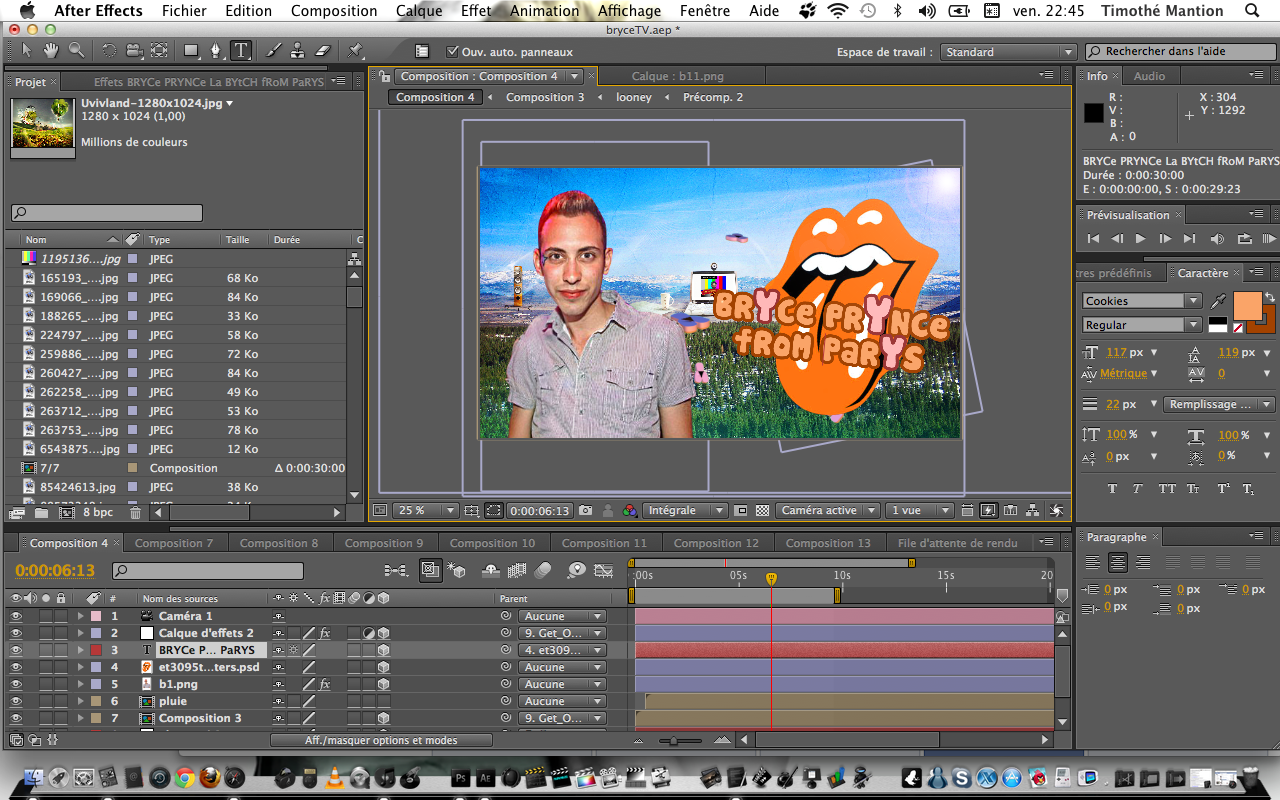Image resolution: width=1280 pixels, height=800 pixels.
Task: Hide the Caméra 1 layer
Action: tap(16, 616)
